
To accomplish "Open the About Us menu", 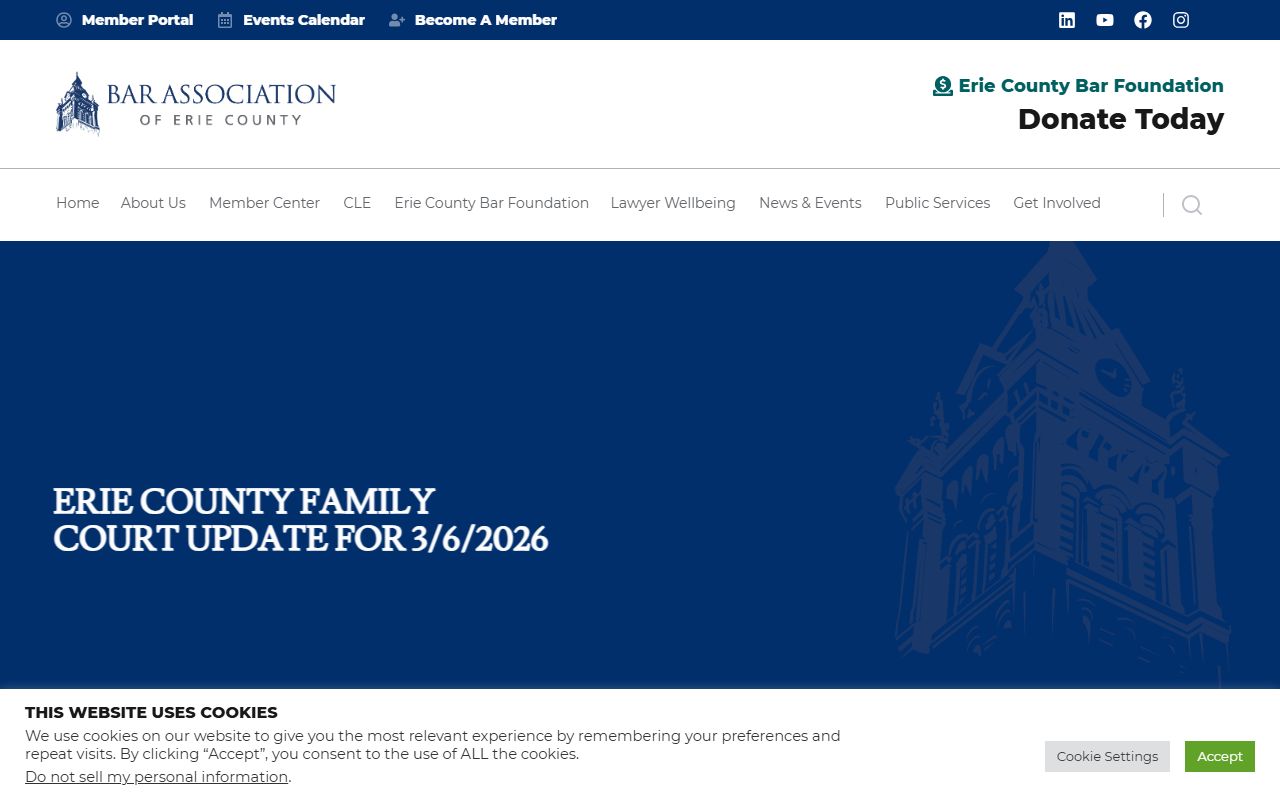I will pos(153,203).
